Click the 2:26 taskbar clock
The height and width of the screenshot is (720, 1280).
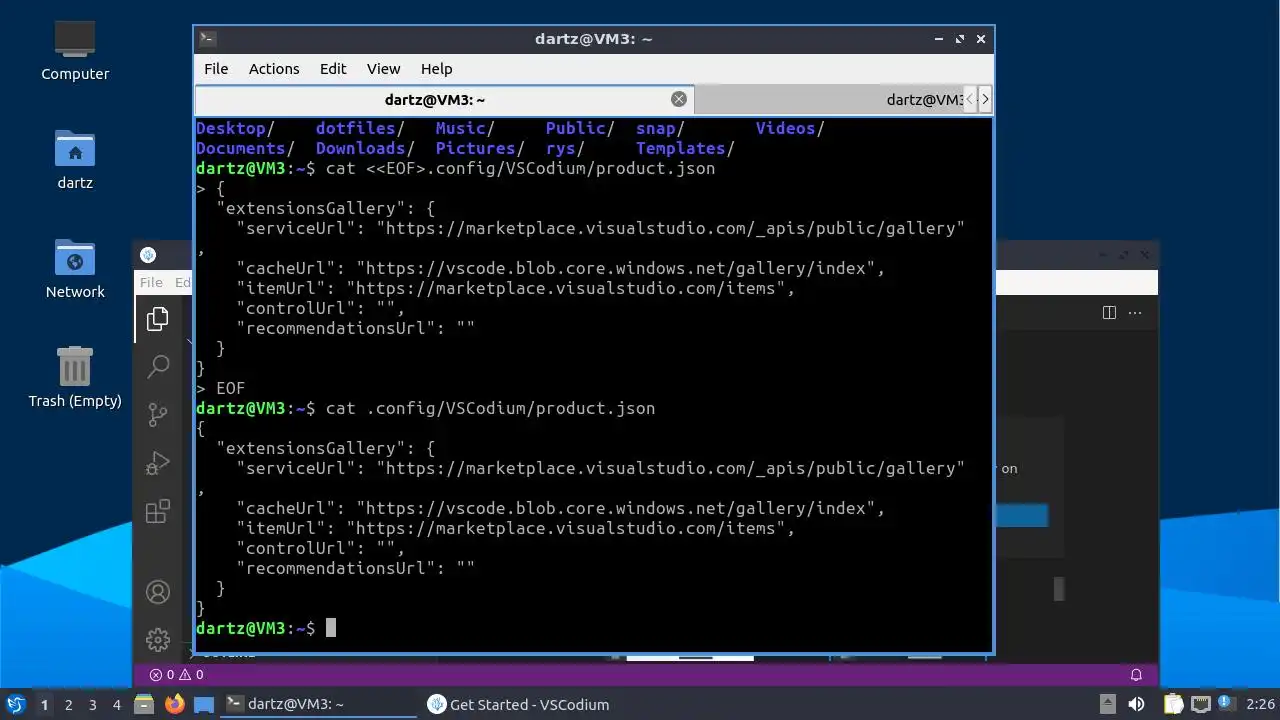[1260, 705]
